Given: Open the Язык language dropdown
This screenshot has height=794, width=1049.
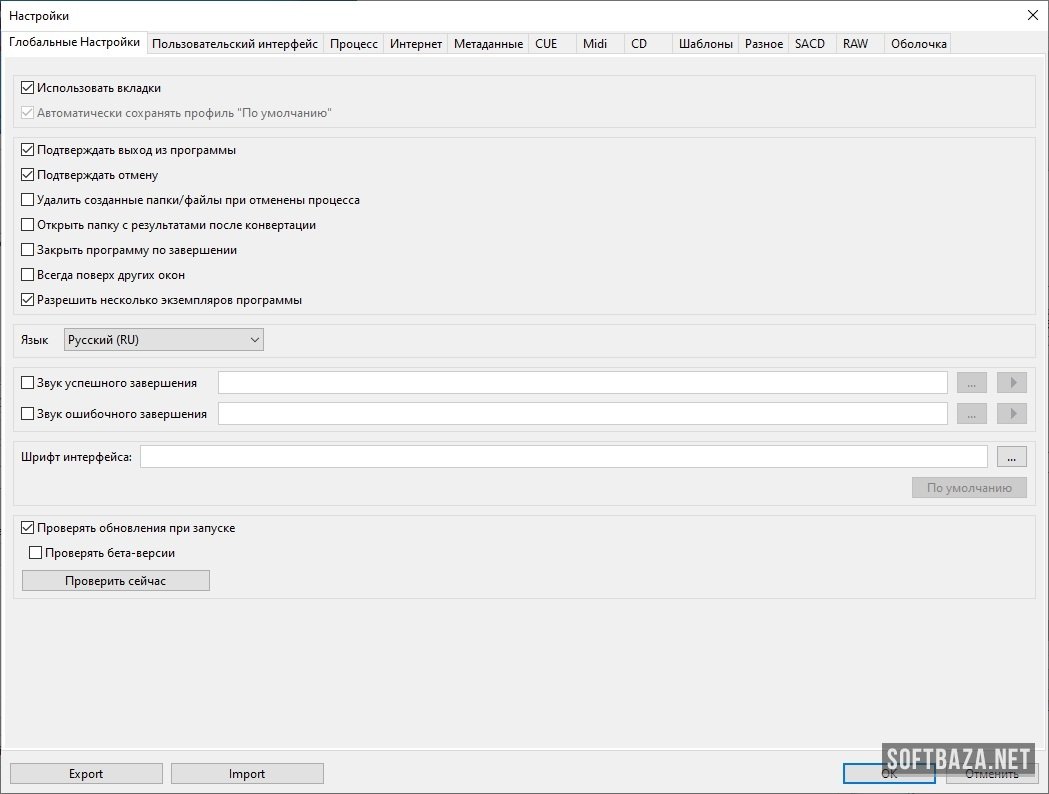Looking at the screenshot, I should [x=163, y=340].
